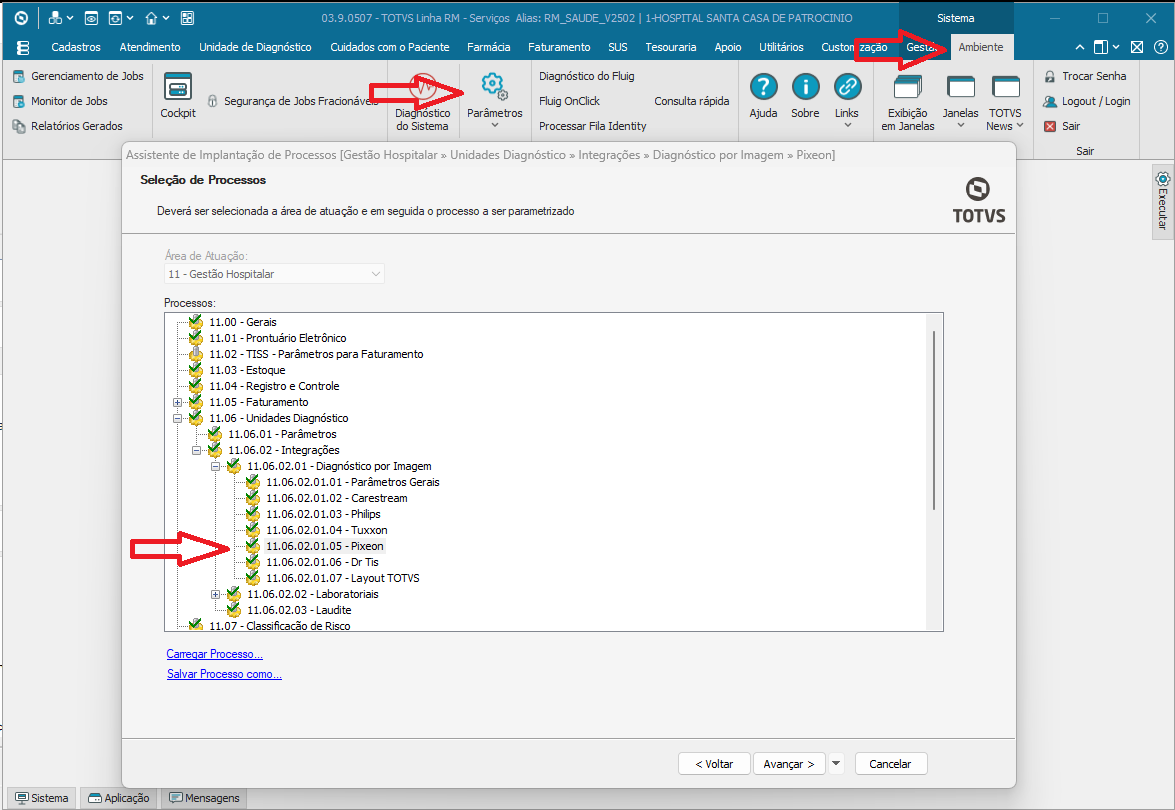This screenshot has width=1175, height=810.
Task: Click Salvar Processo como link
Action: coord(224,674)
